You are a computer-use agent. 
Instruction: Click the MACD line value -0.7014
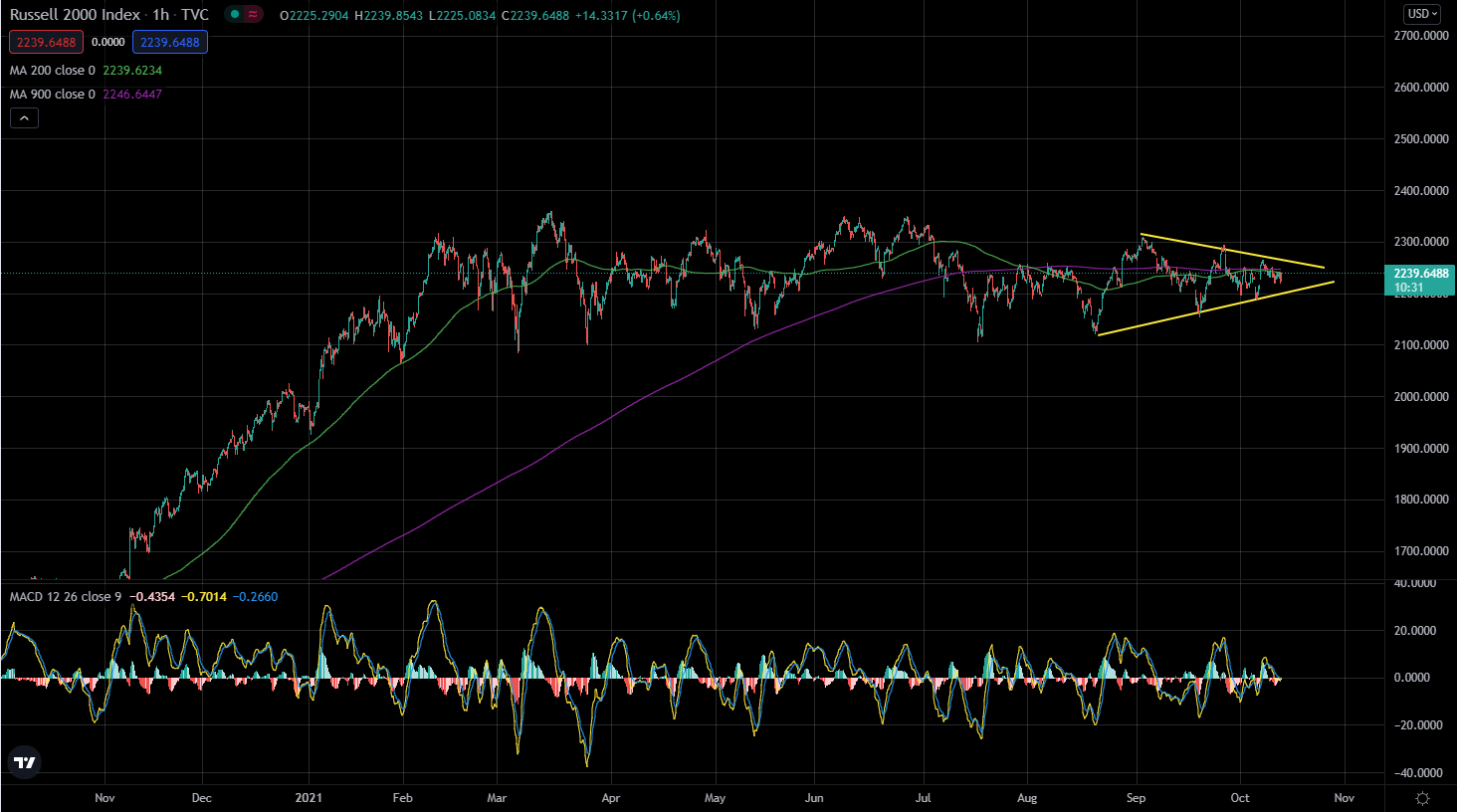[x=206, y=597]
